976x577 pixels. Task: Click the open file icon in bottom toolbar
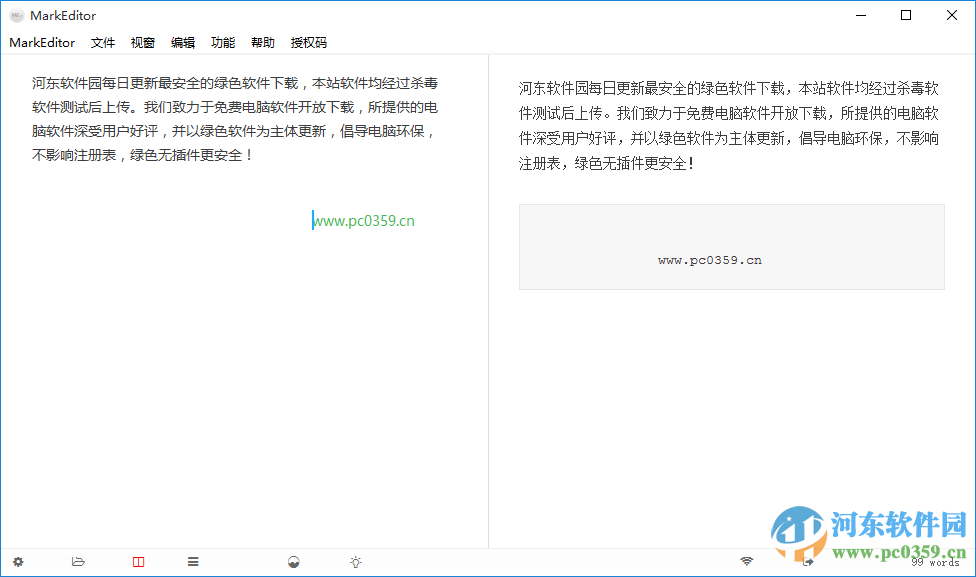[78, 562]
